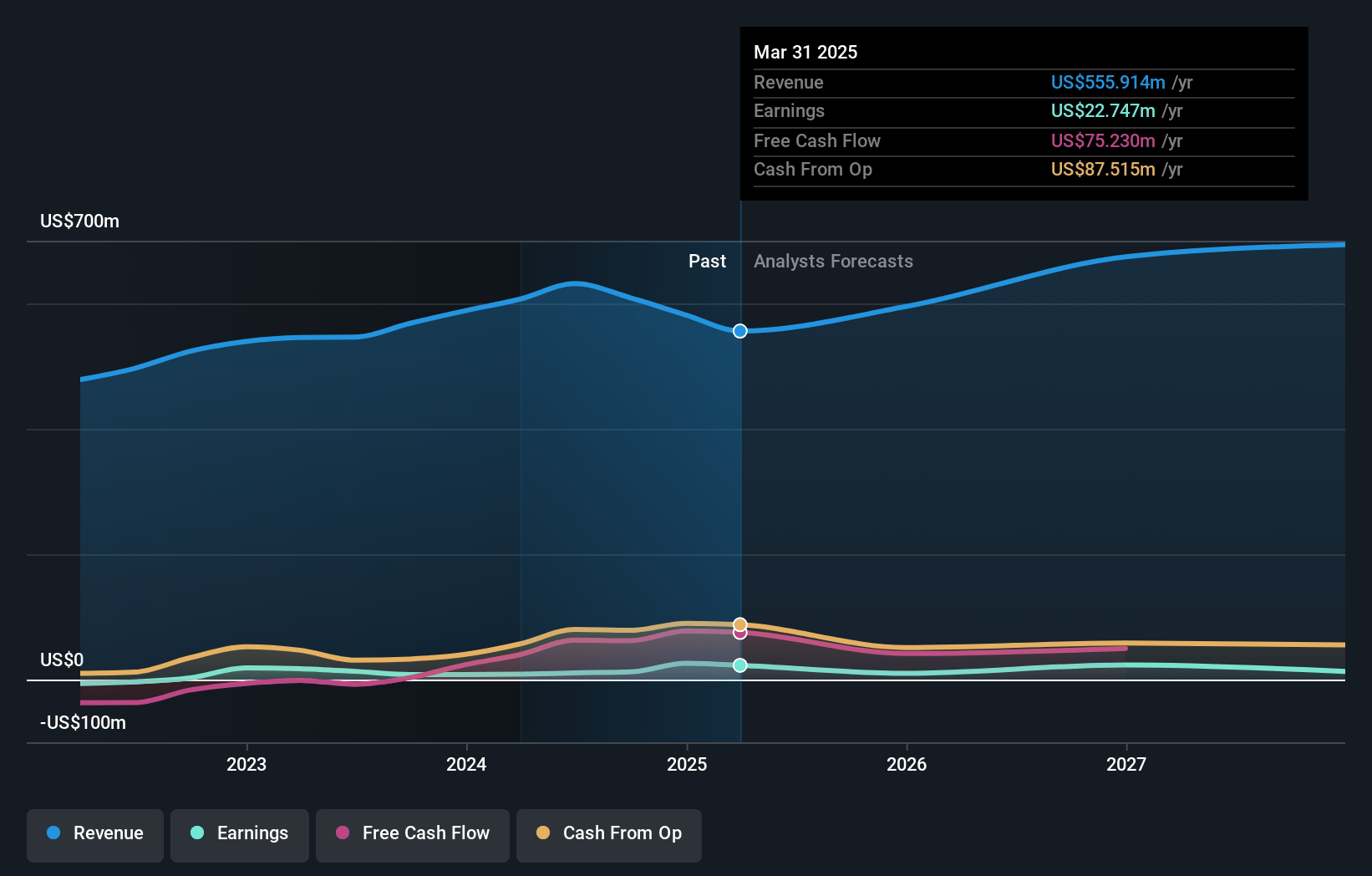The image size is (1372, 876).
Task: Click the Cash From Op tooltip row label
Action: pyautogui.click(x=813, y=170)
